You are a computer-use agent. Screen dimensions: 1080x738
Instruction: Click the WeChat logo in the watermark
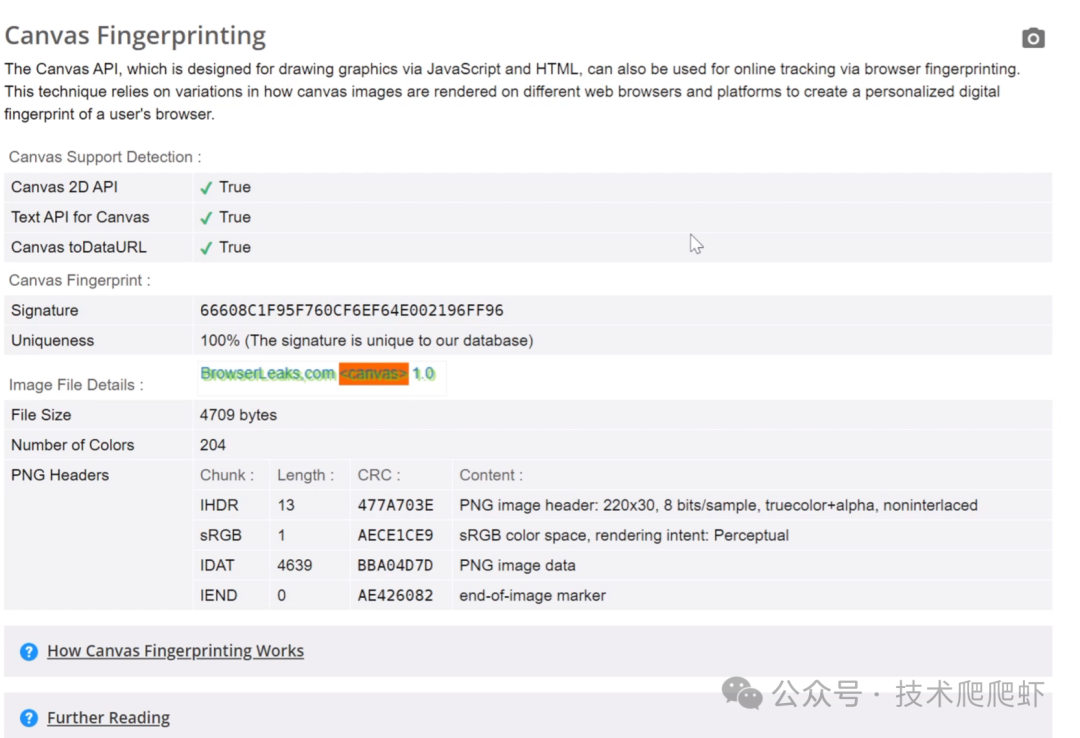click(x=742, y=692)
